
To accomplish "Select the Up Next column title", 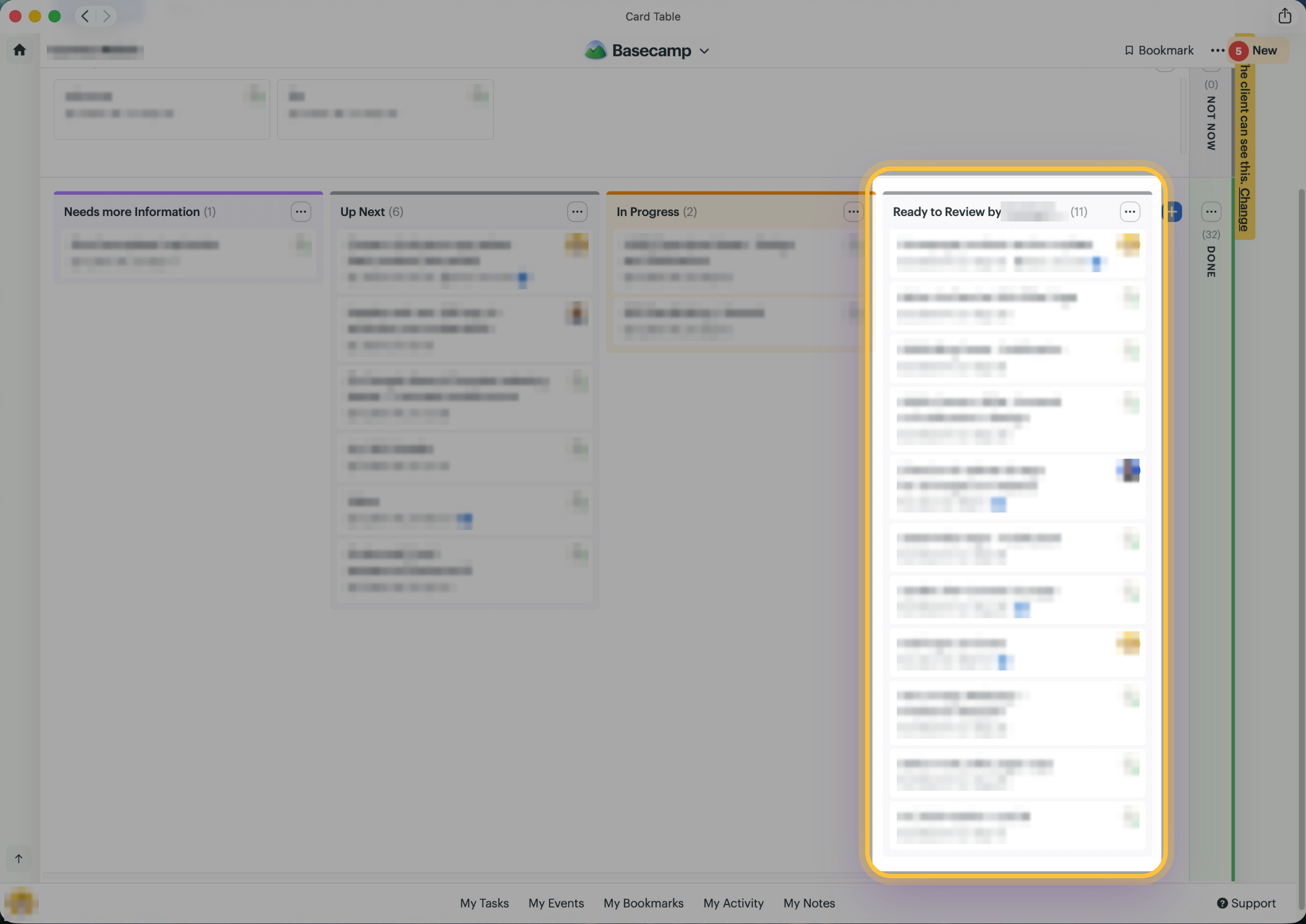I will click(362, 212).
